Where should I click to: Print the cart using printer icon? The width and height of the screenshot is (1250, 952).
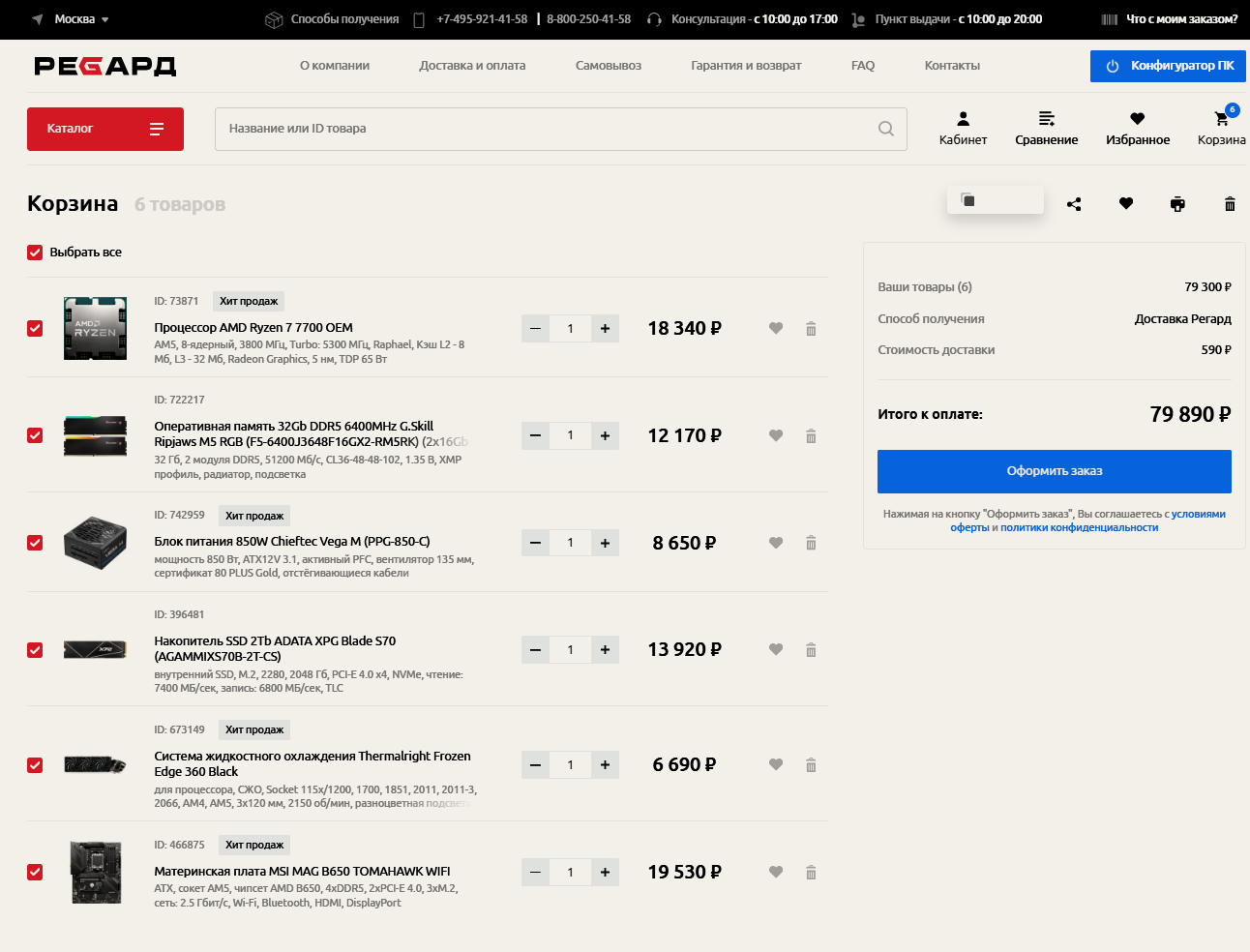[x=1177, y=204]
